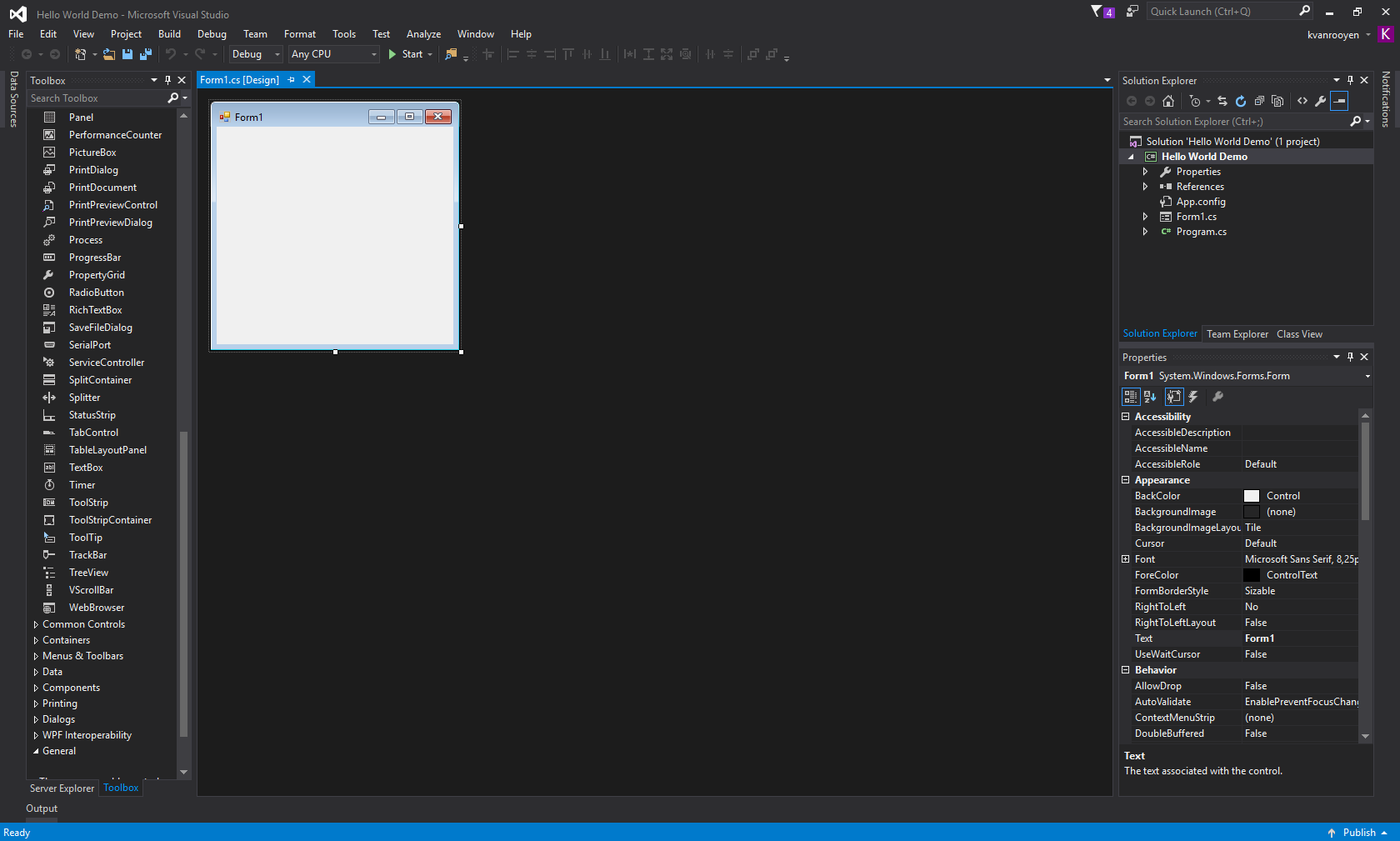Select the View Code icon in Solution Explorer
Image resolution: width=1400 pixels, height=841 pixels.
[x=1302, y=101]
